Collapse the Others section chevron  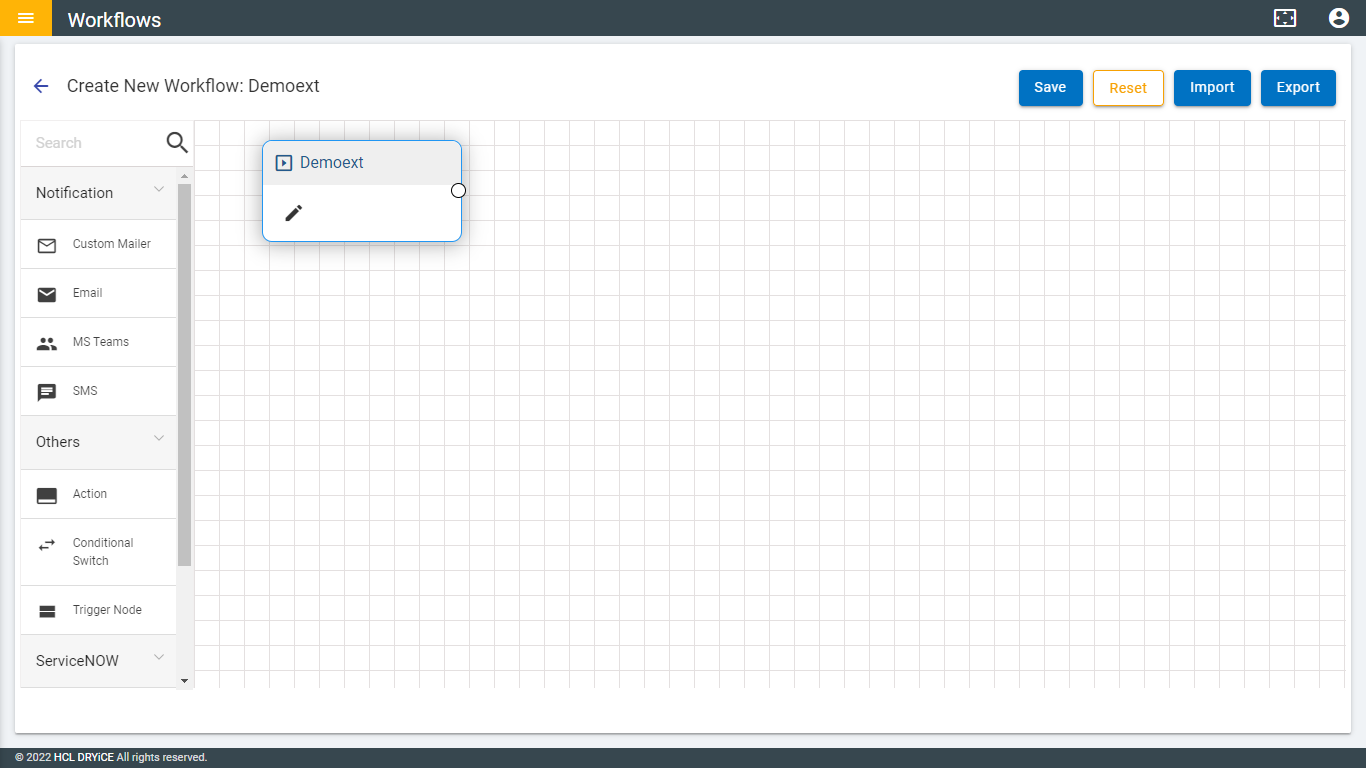pyautogui.click(x=158, y=439)
